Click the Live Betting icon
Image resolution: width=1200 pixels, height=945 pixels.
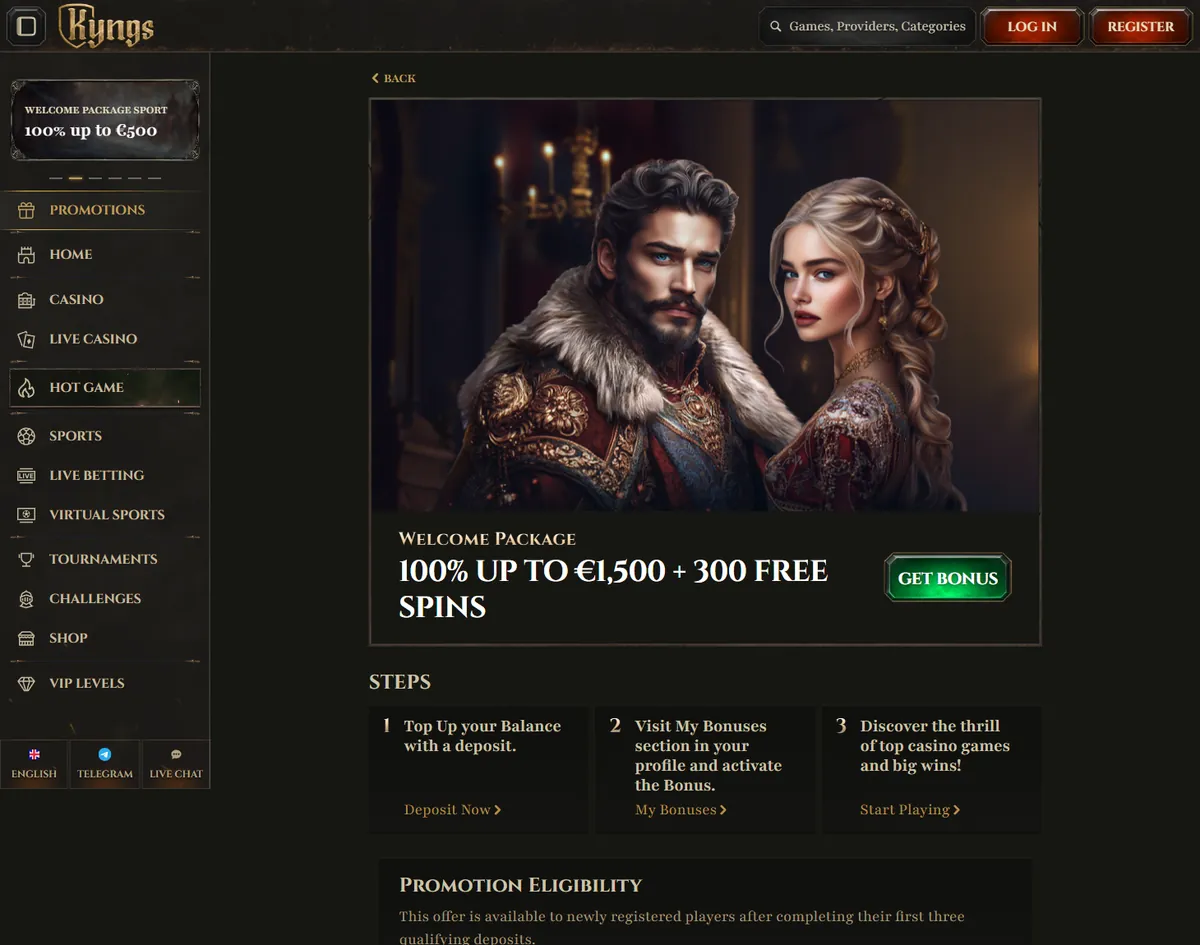[27, 476]
